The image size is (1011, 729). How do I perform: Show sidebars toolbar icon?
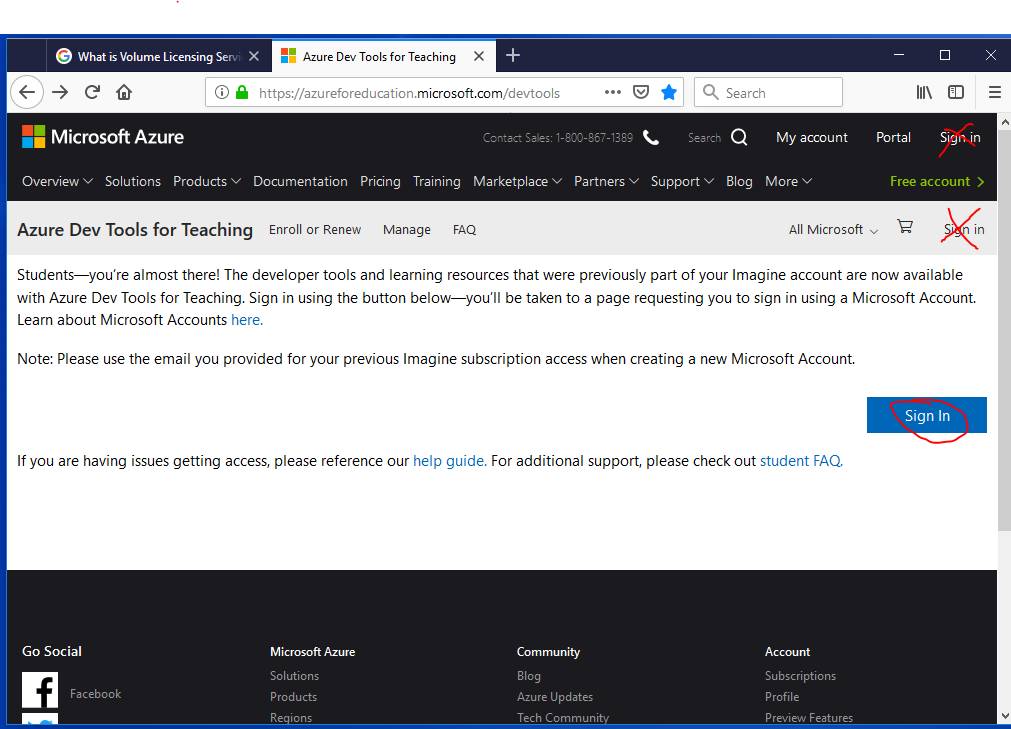pos(956,92)
